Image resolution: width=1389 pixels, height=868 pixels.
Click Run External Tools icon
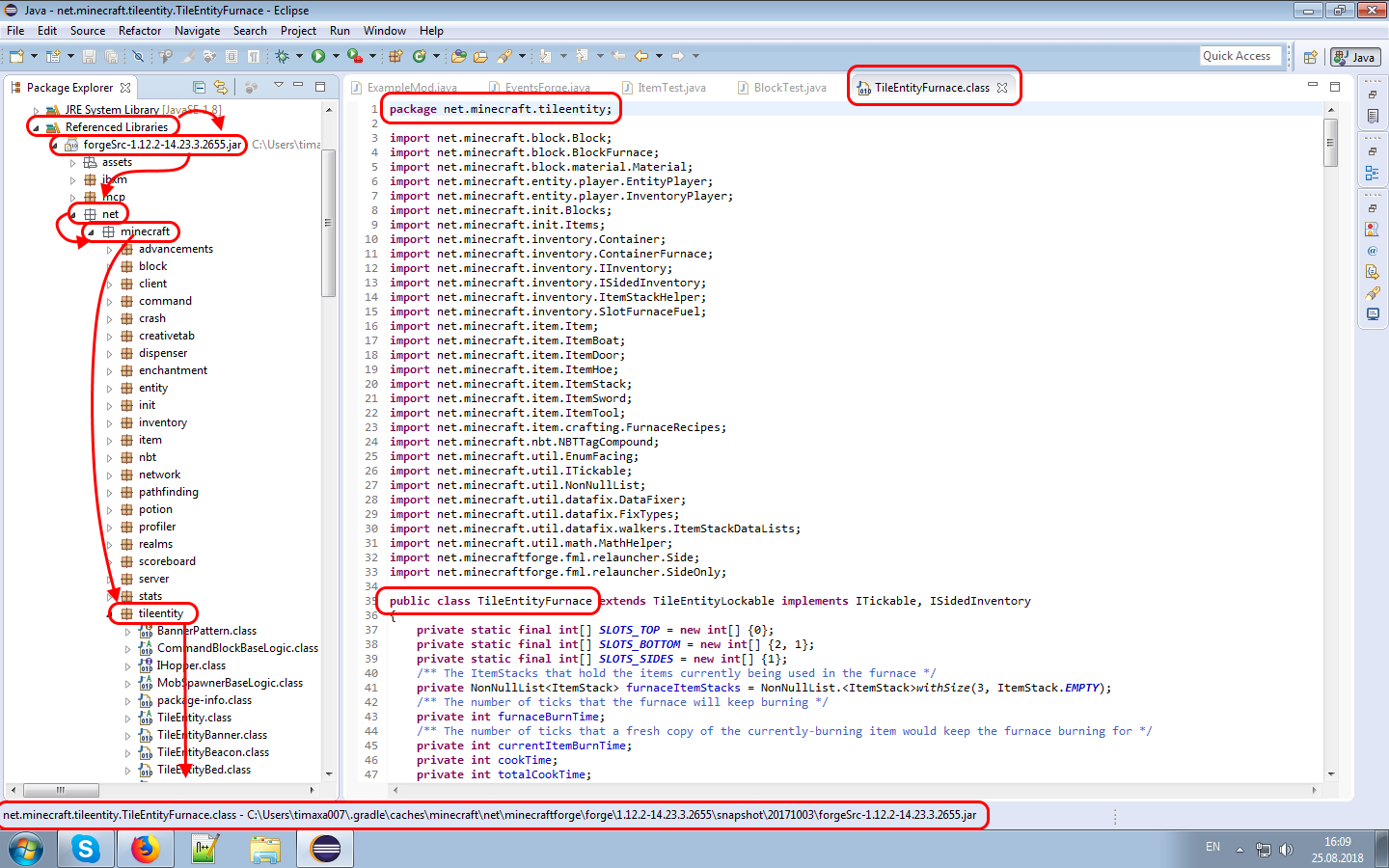pyautogui.click(x=354, y=56)
